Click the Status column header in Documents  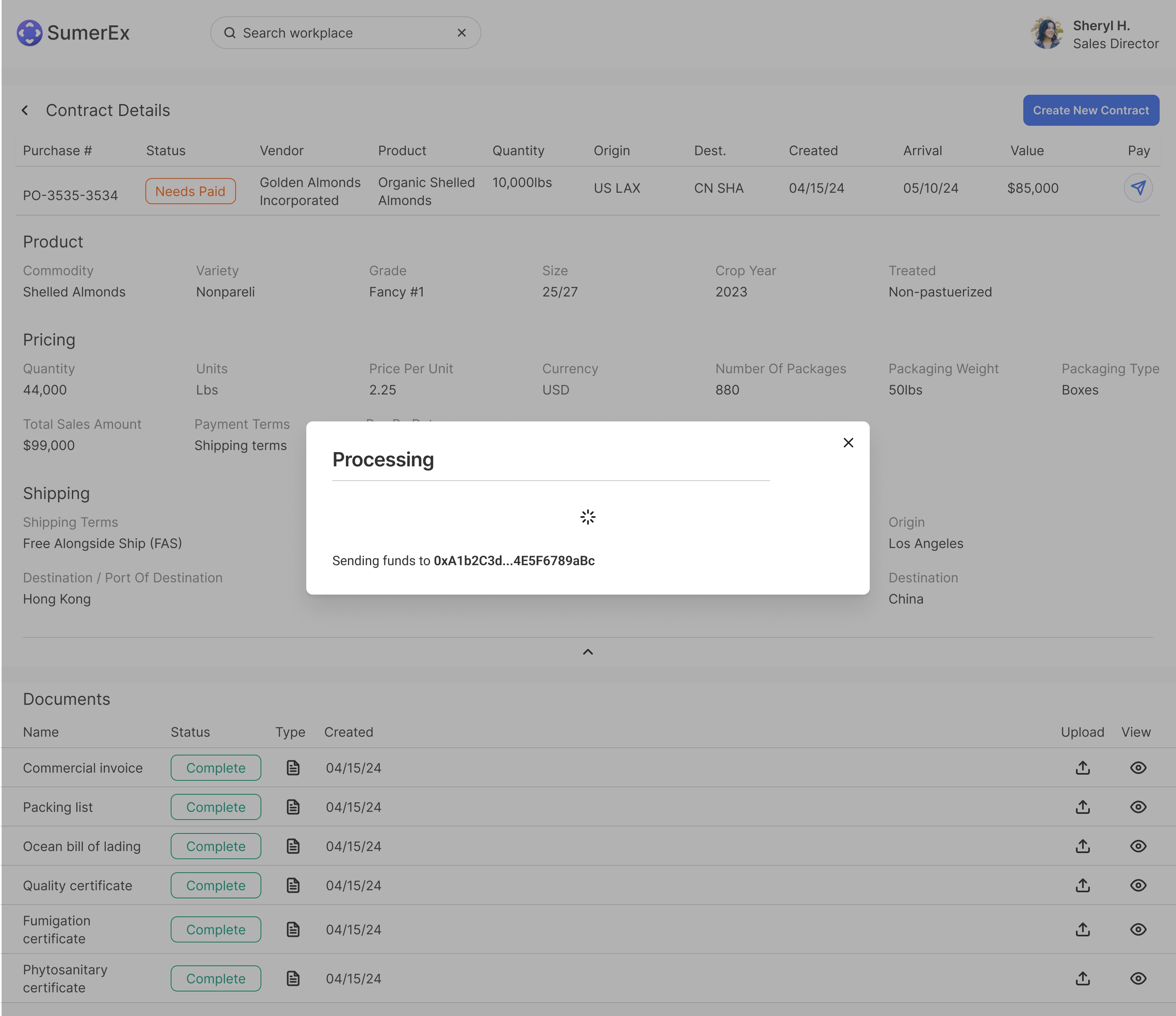(x=190, y=732)
